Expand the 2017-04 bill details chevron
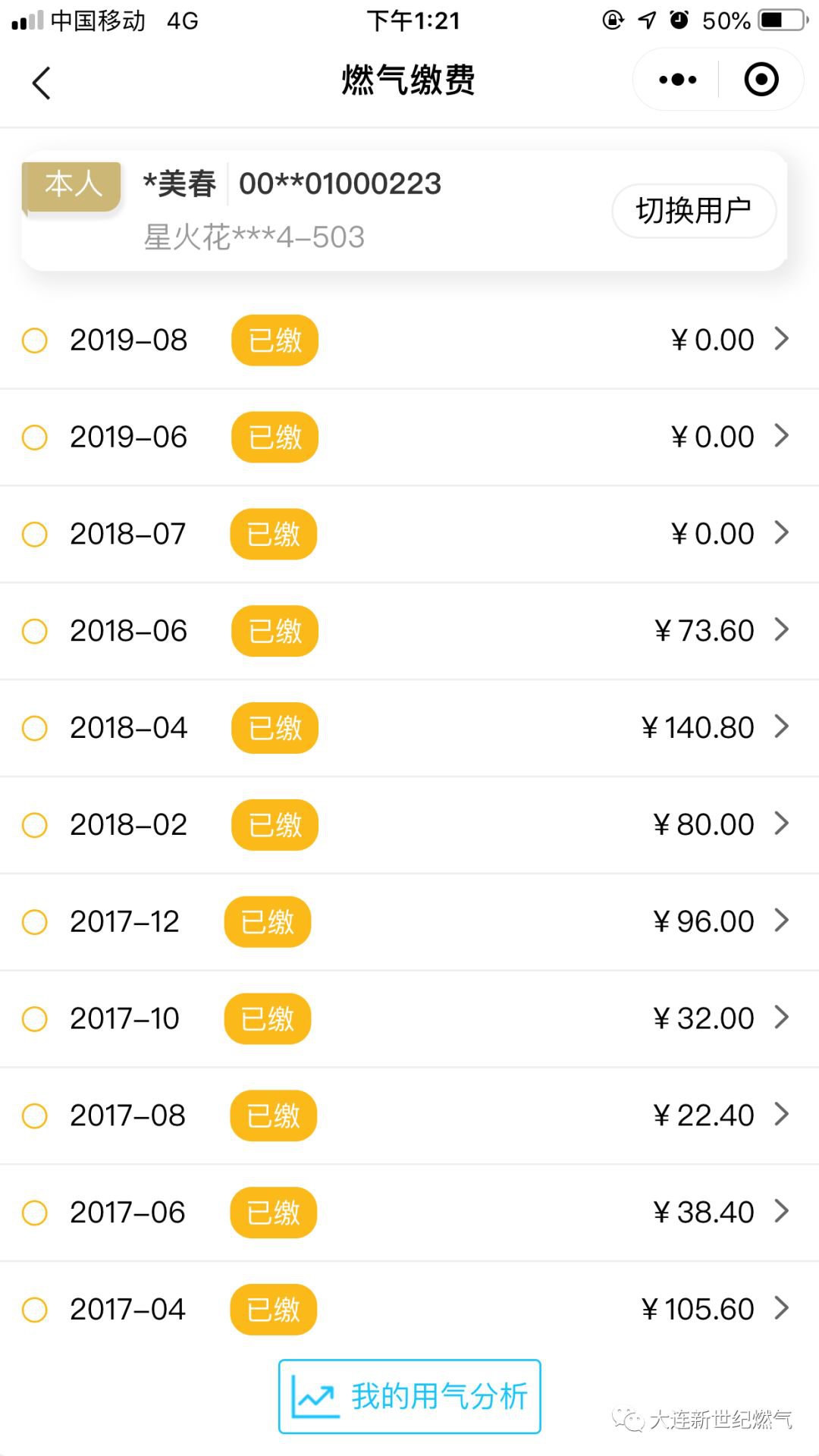Viewport: 819px width, 1456px height. tap(782, 1308)
